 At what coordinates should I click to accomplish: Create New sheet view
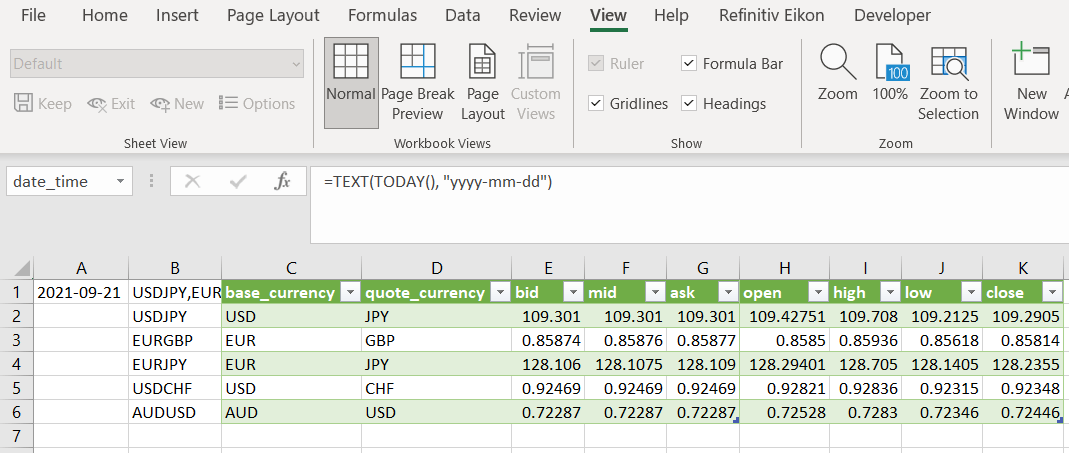pos(177,104)
